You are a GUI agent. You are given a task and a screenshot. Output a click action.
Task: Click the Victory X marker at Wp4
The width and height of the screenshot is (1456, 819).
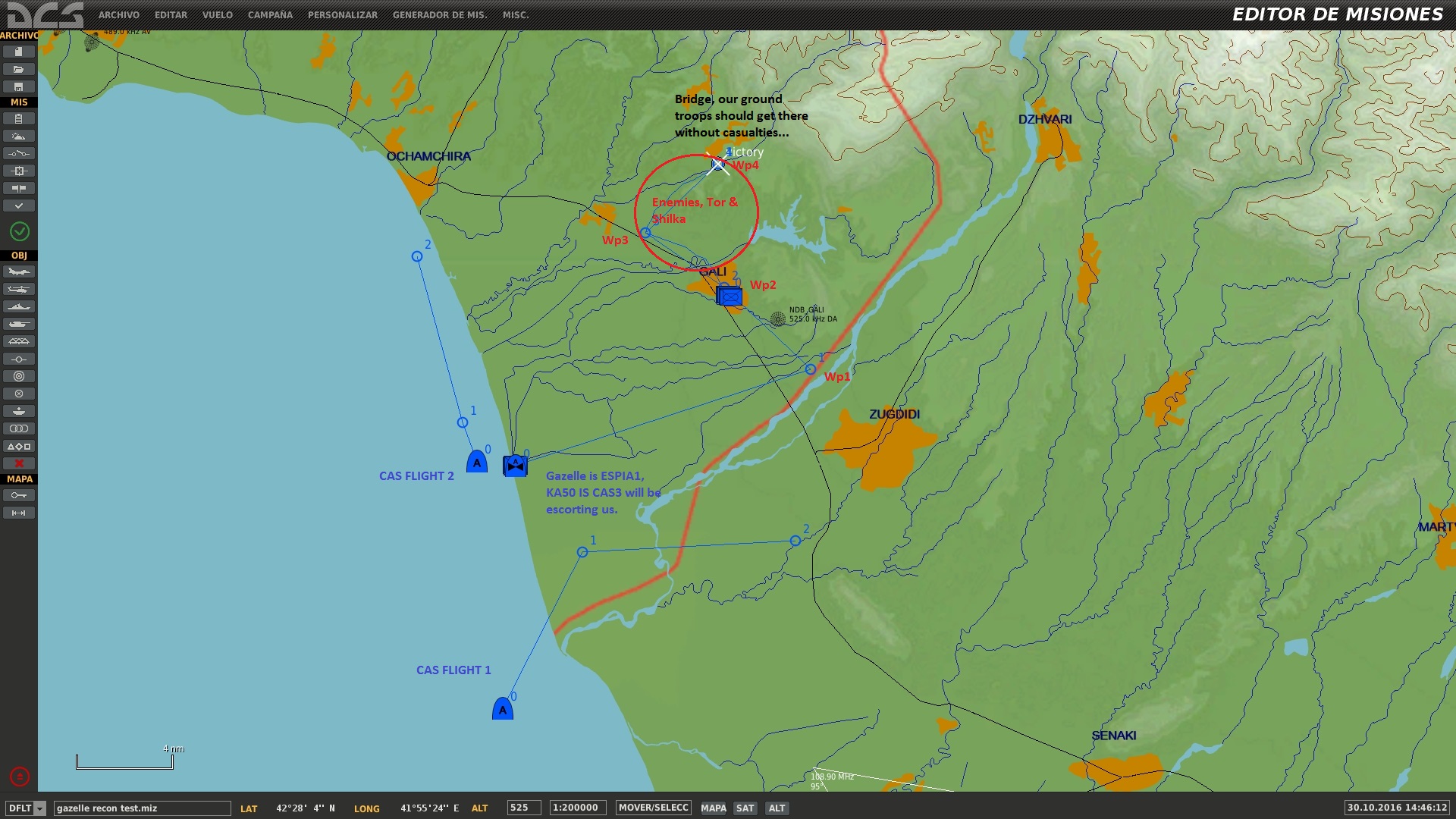coord(718,164)
